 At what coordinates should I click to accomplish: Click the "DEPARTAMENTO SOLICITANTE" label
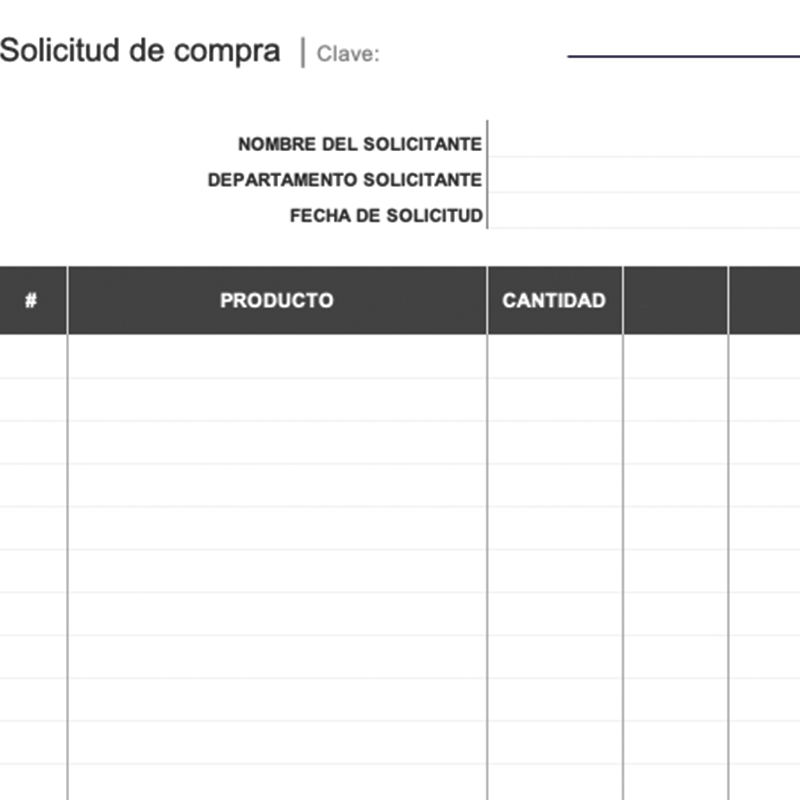(344, 181)
